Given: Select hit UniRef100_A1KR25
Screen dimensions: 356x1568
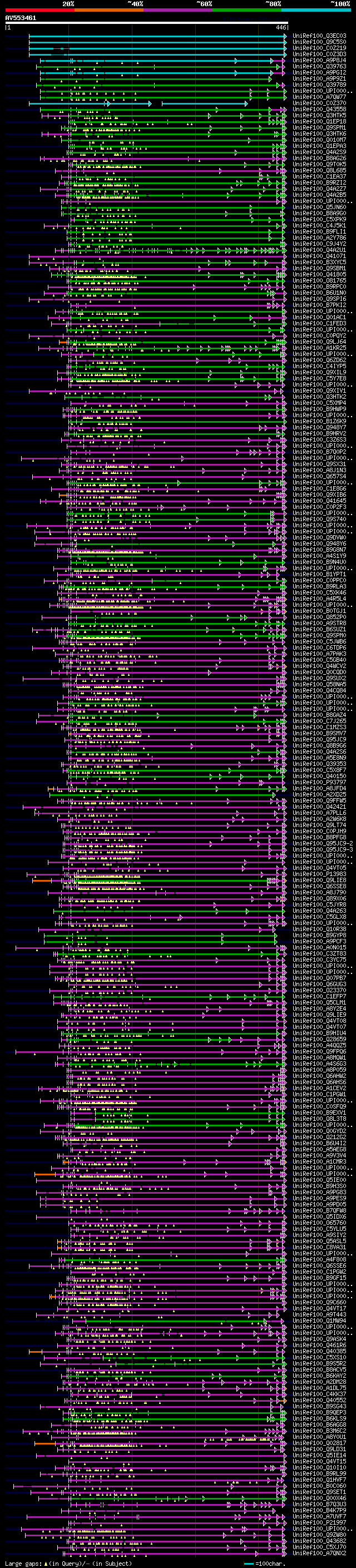Looking at the screenshot, I should [319, 348].
